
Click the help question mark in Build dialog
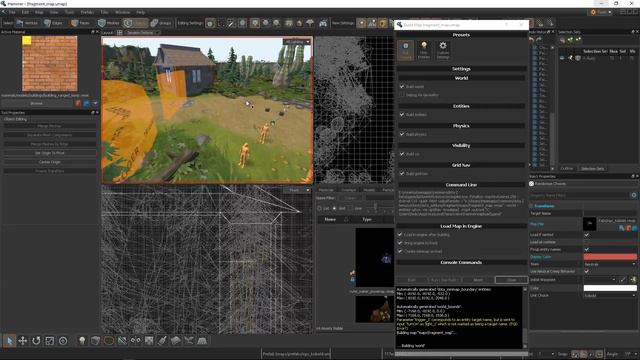(x=507, y=25)
